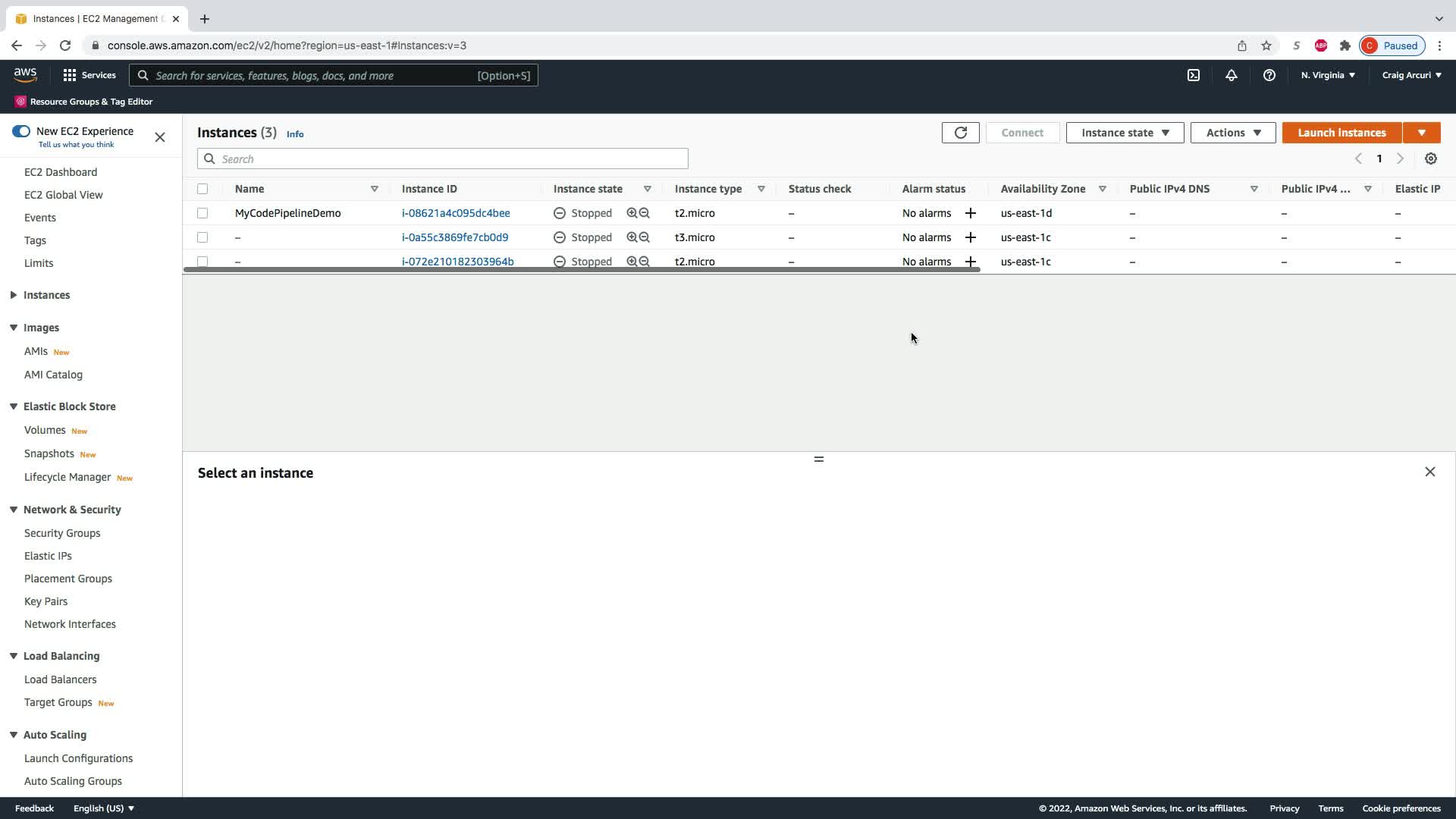1456x819 pixels.
Task: Expand the Actions dropdown menu
Action: (1232, 133)
